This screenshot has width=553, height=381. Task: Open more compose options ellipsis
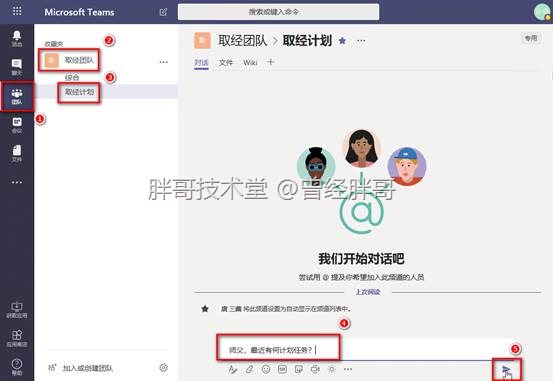tap(348, 369)
